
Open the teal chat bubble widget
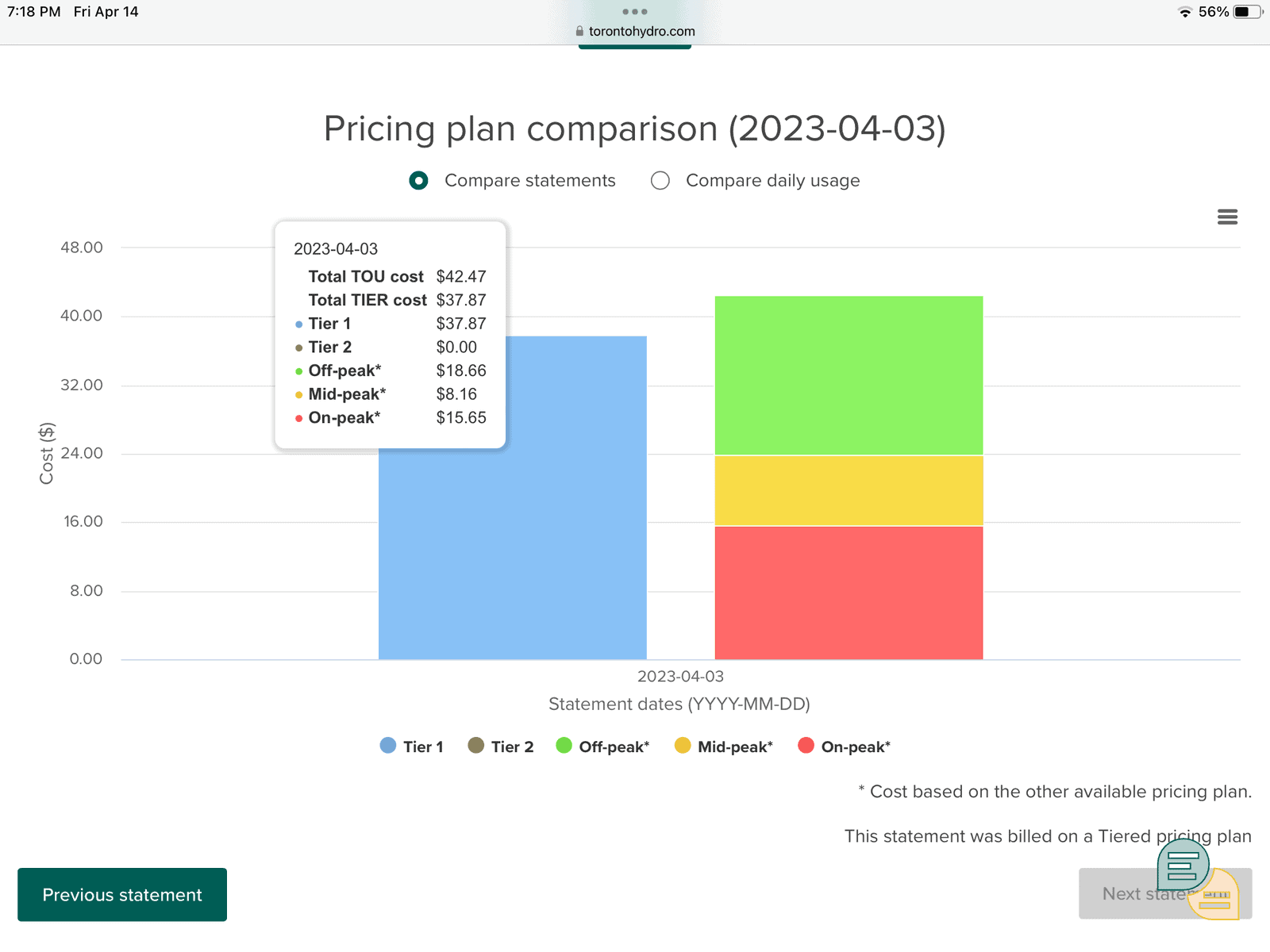tap(1183, 864)
